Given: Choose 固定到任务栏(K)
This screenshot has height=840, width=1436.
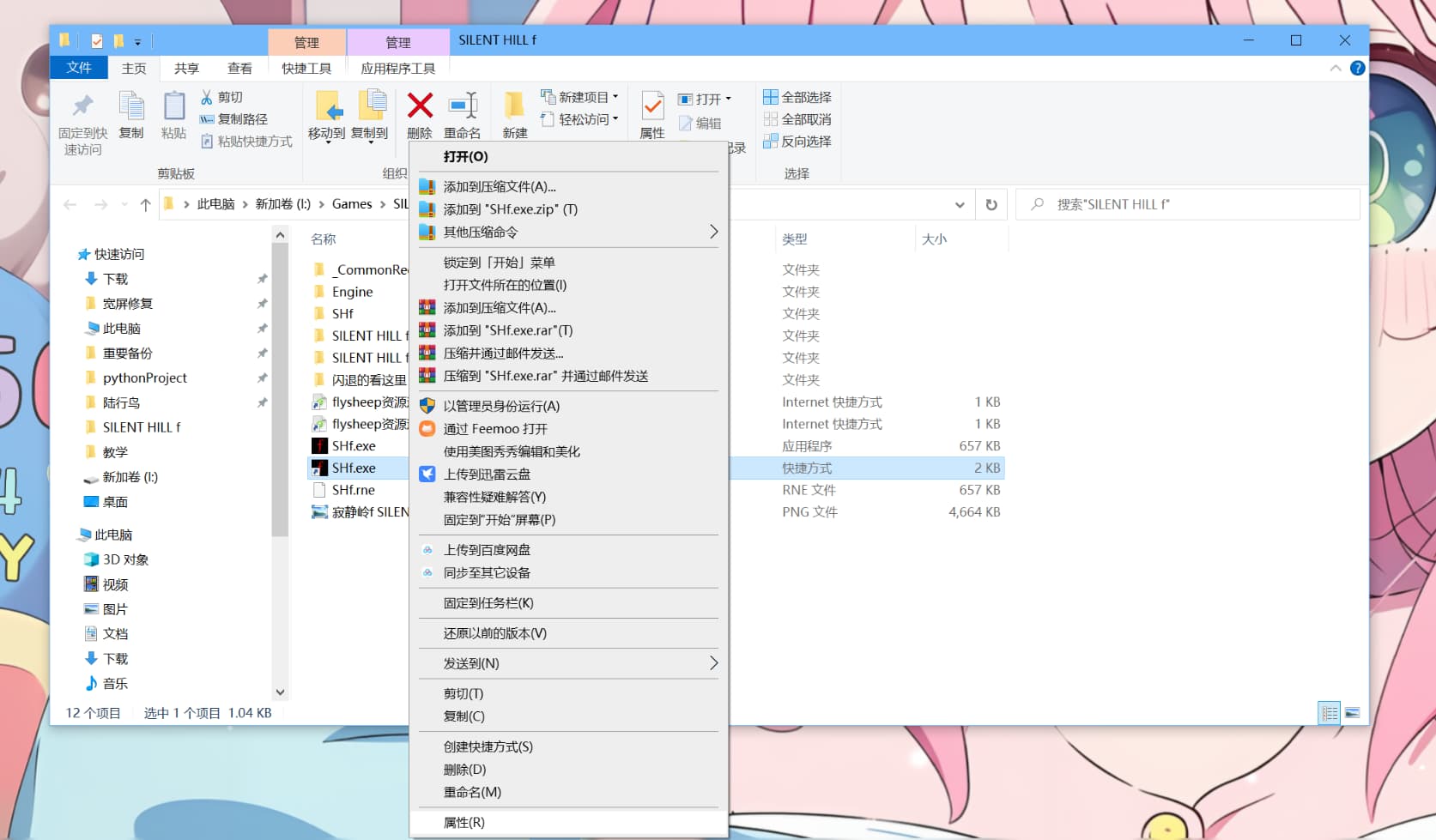Looking at the screenshot, I should 568,603.
